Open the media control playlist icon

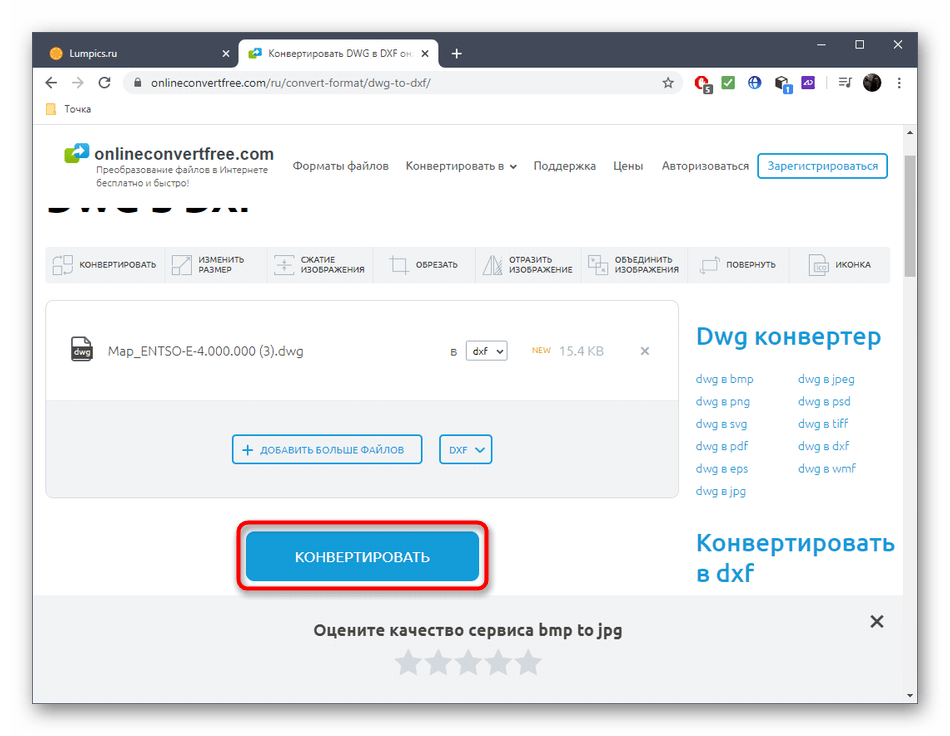coord(845,82)
